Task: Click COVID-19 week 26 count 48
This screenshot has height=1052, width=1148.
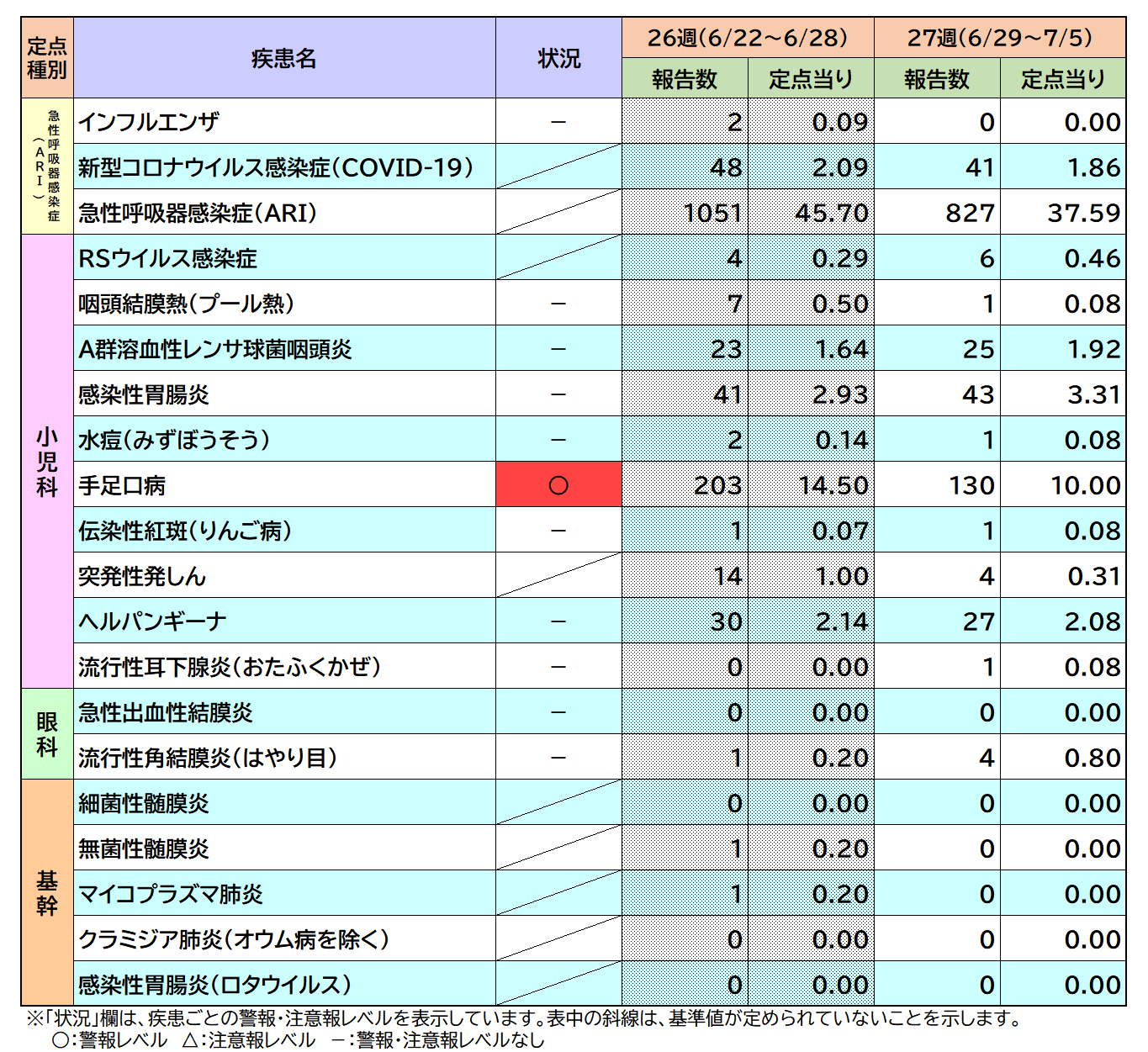Action: [726, 167]
